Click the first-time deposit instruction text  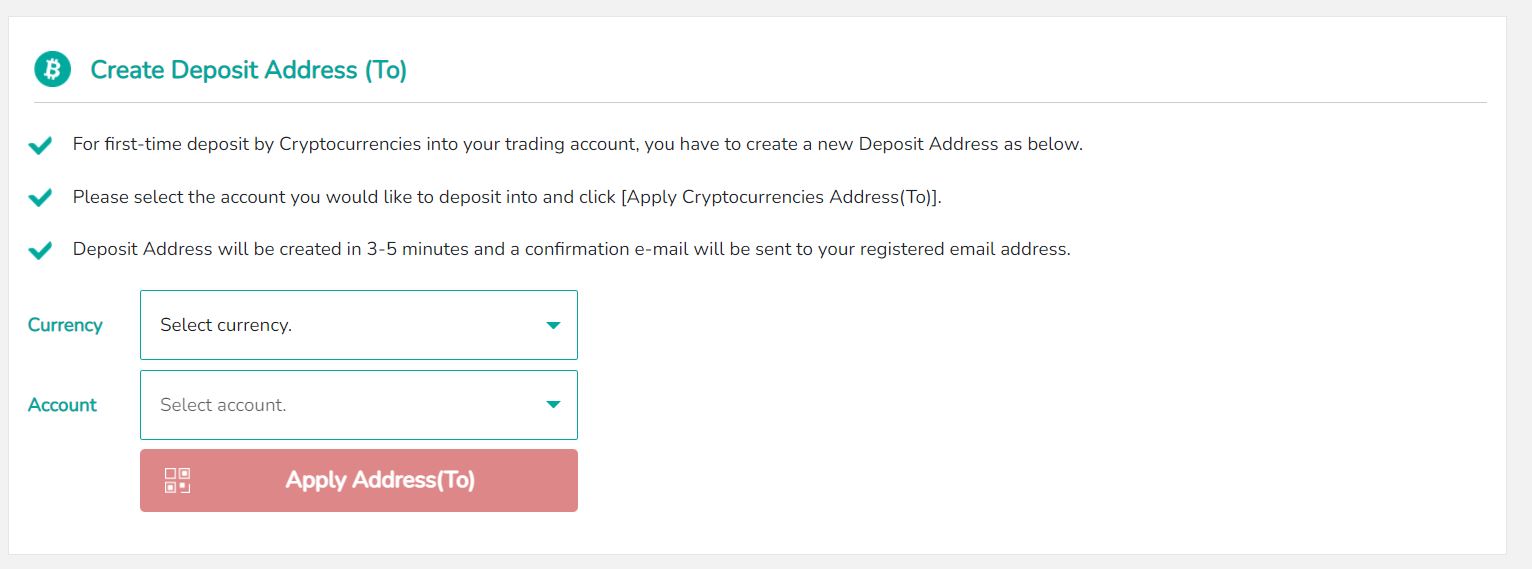[577, 144]
